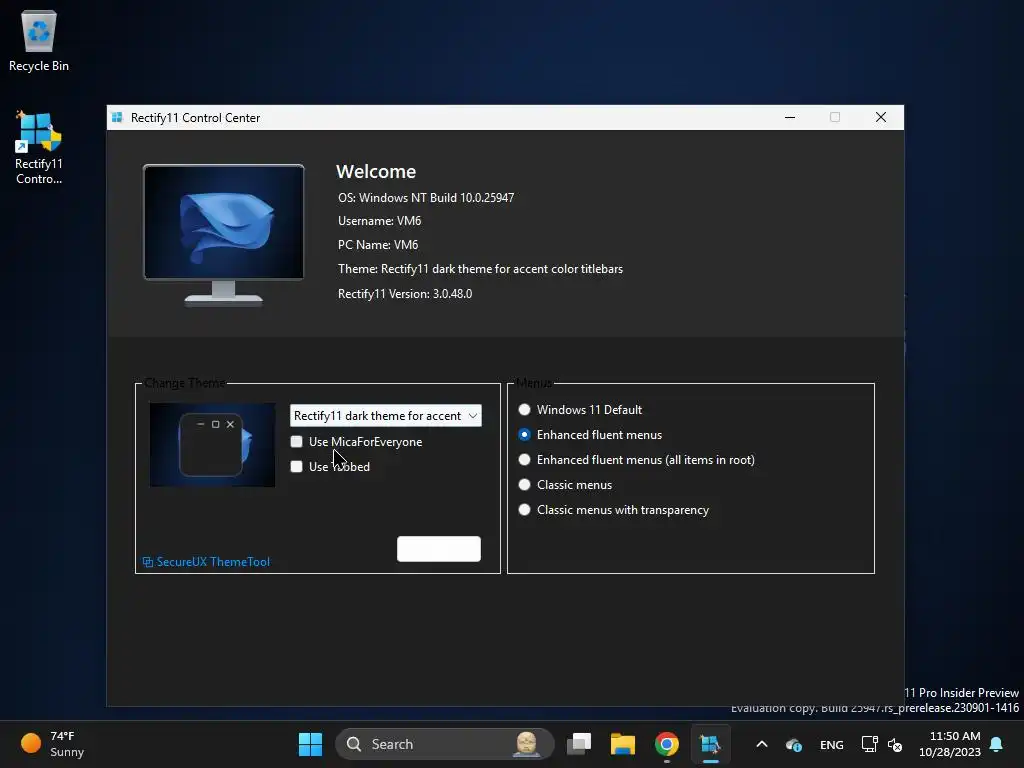Show hidden system tray icons
Screen dimensions: 1024x768
click(x=761, y=744)
